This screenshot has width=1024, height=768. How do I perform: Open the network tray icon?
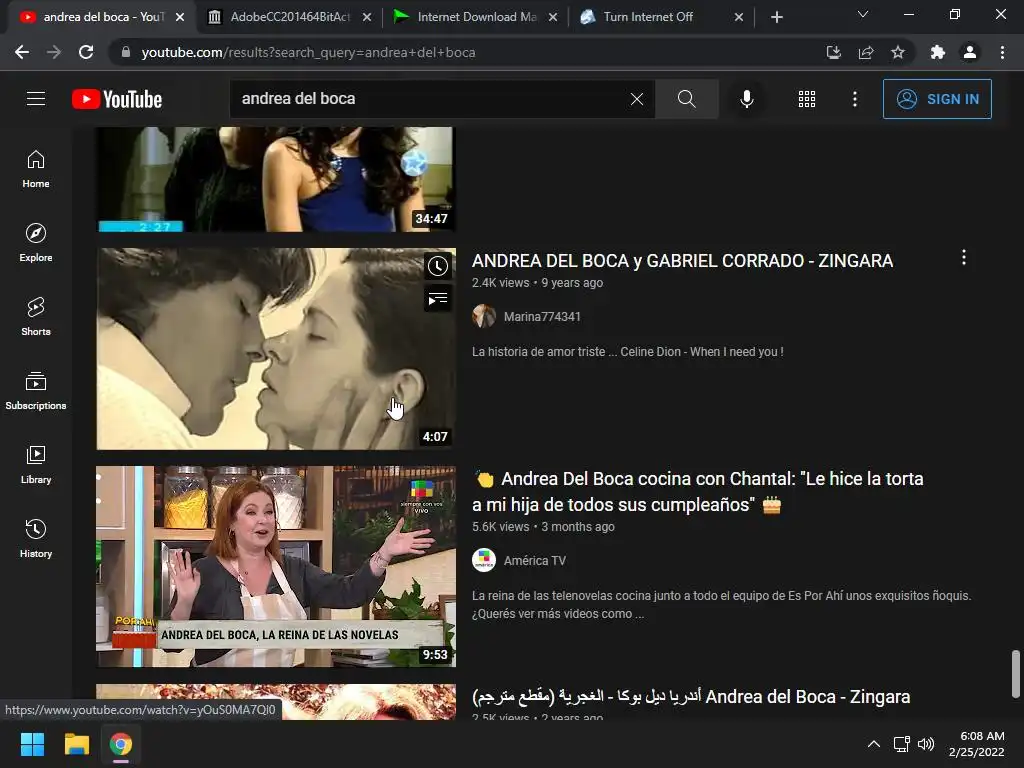[902, 744]
